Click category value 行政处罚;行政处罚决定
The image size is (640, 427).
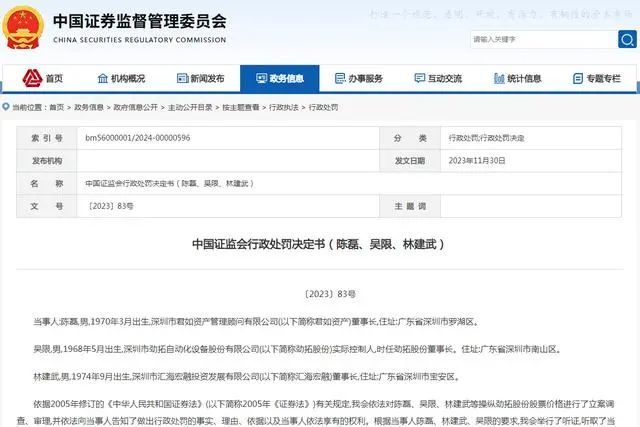487,138
